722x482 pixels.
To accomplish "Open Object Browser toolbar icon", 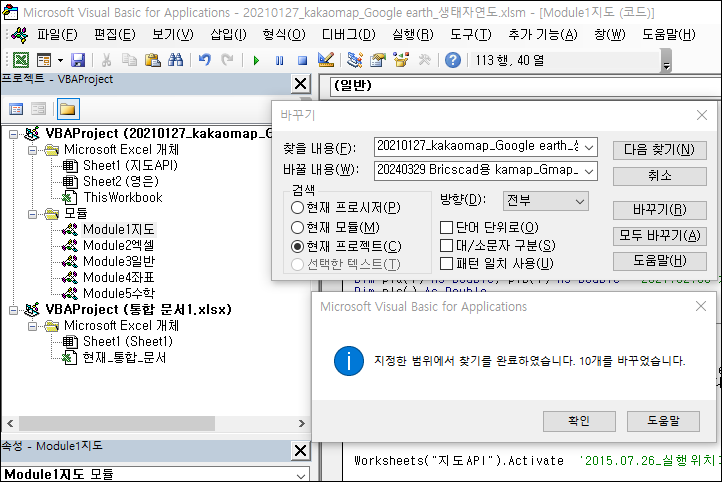I will (x=401, y=60).
